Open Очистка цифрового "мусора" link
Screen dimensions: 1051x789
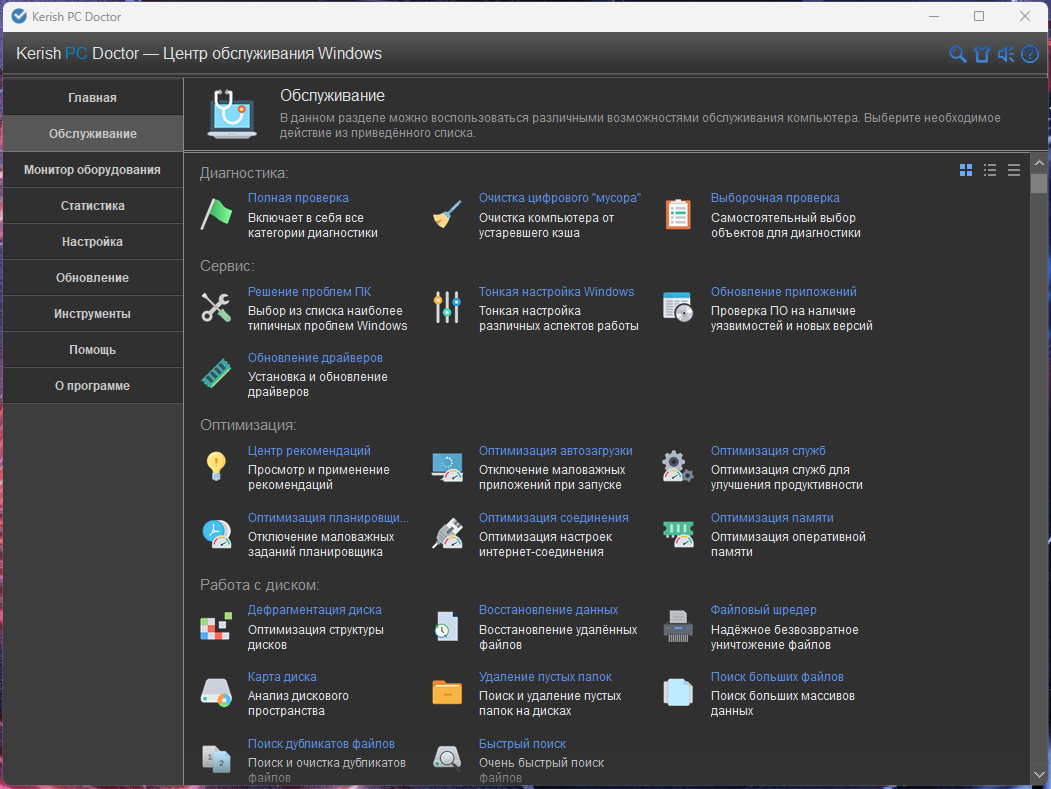[x=560, y=198]
